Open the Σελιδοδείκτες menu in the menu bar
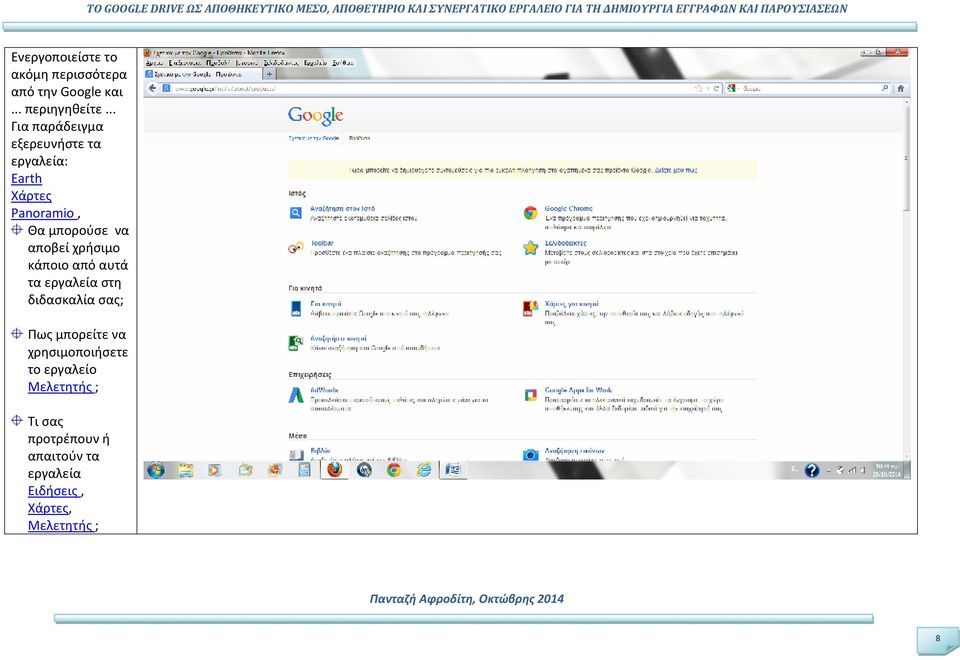Image resolution: width=960 pixels, height=660 pixels. click(x=281, y=63)
